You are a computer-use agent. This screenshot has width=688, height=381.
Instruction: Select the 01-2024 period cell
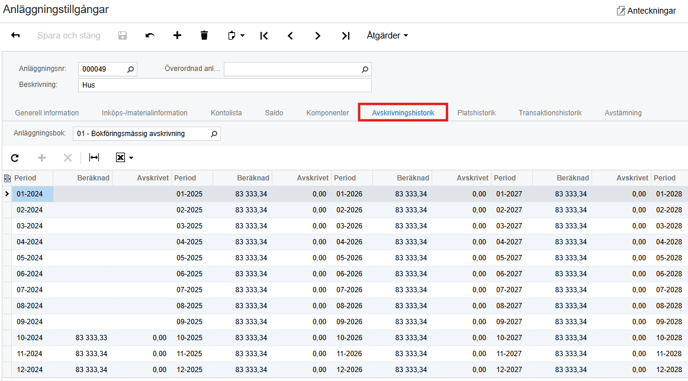(x=32, y=194)
